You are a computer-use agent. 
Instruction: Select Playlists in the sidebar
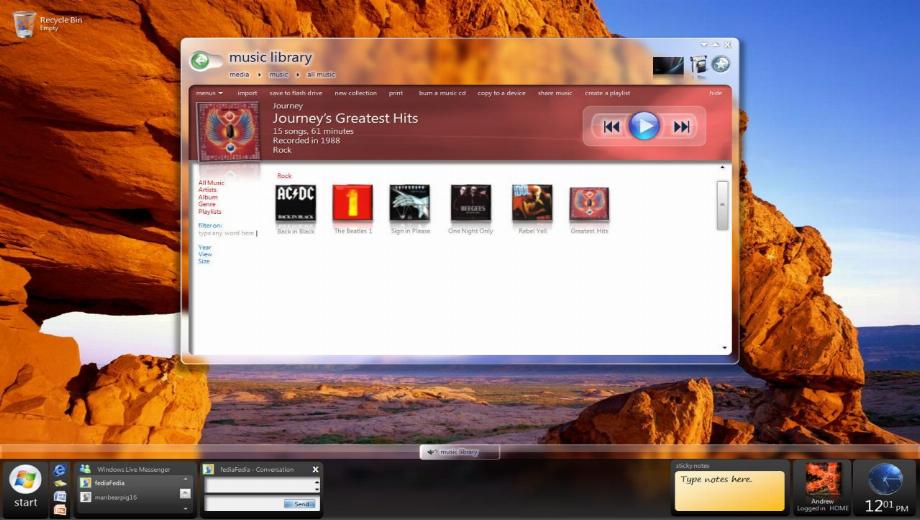tap(209, 211)
